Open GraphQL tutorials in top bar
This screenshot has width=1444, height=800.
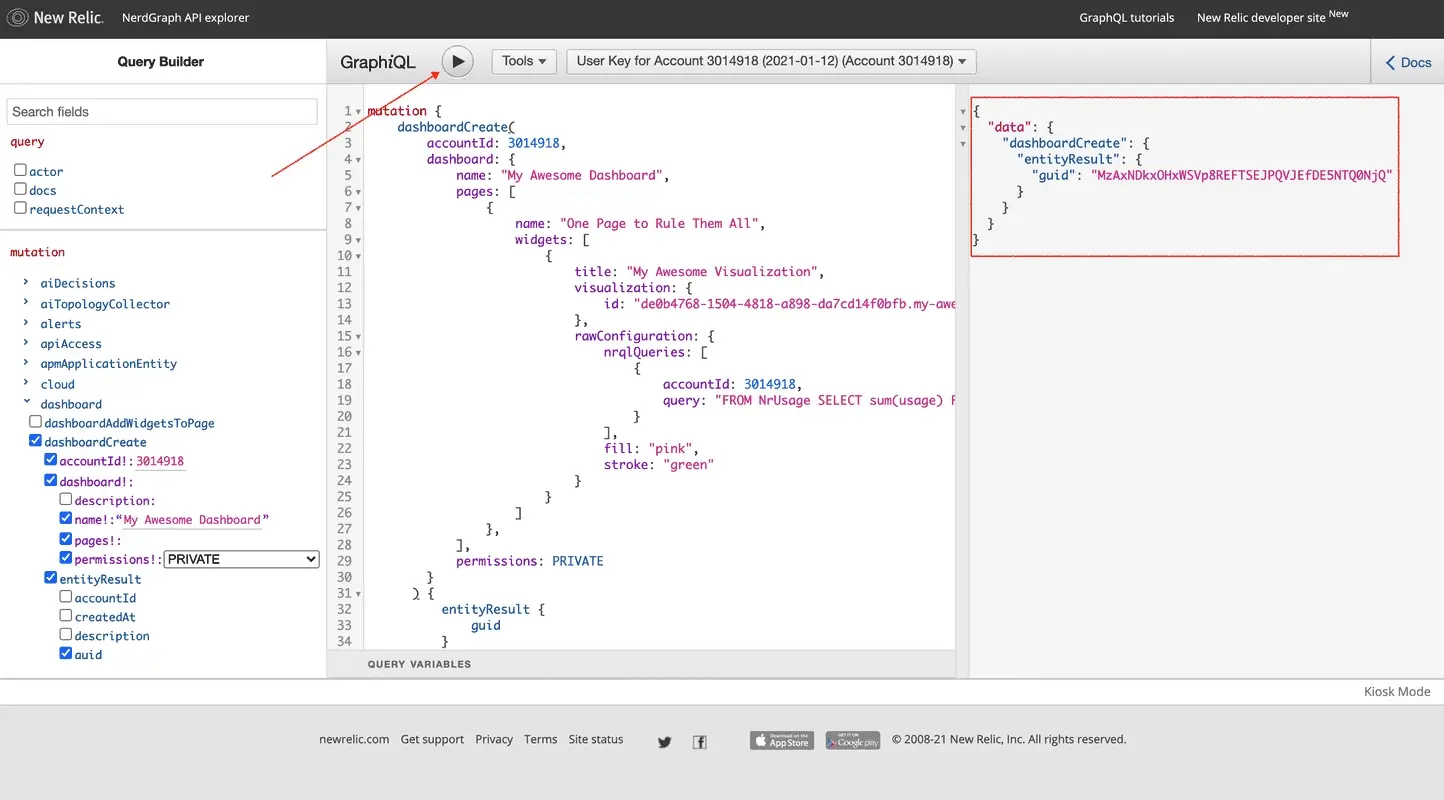(x=1126, y=17)
